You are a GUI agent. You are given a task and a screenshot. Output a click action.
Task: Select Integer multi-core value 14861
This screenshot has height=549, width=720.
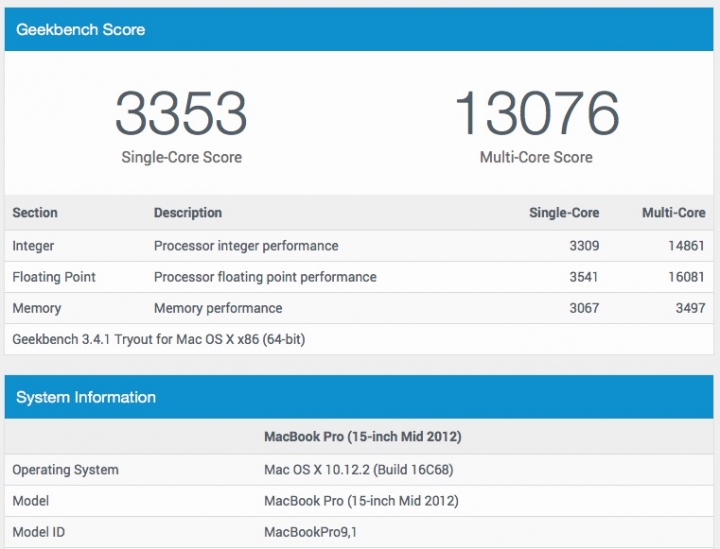click(x=686, y=246)
